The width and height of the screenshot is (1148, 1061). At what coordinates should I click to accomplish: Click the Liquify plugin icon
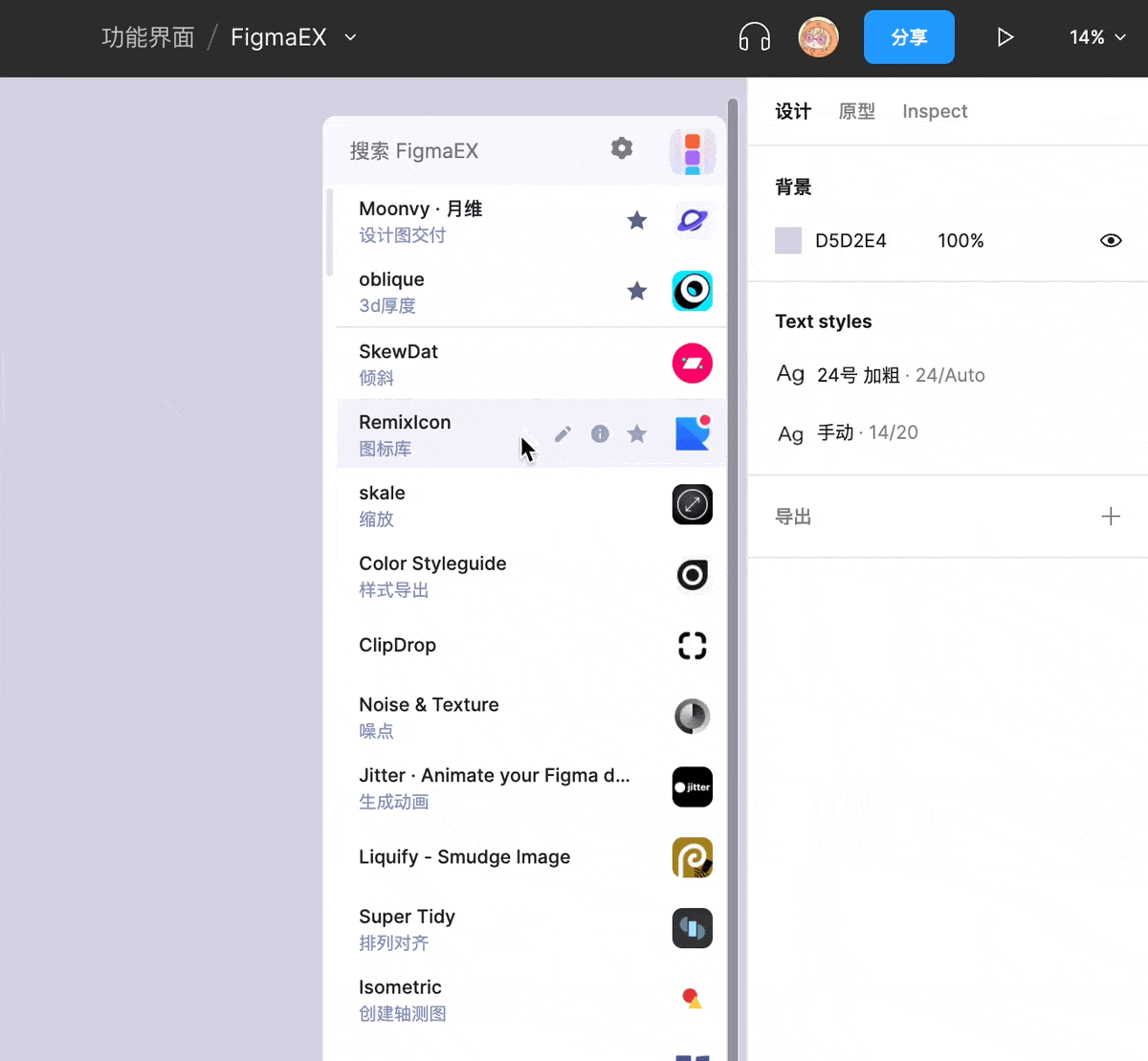click(693, 858)
